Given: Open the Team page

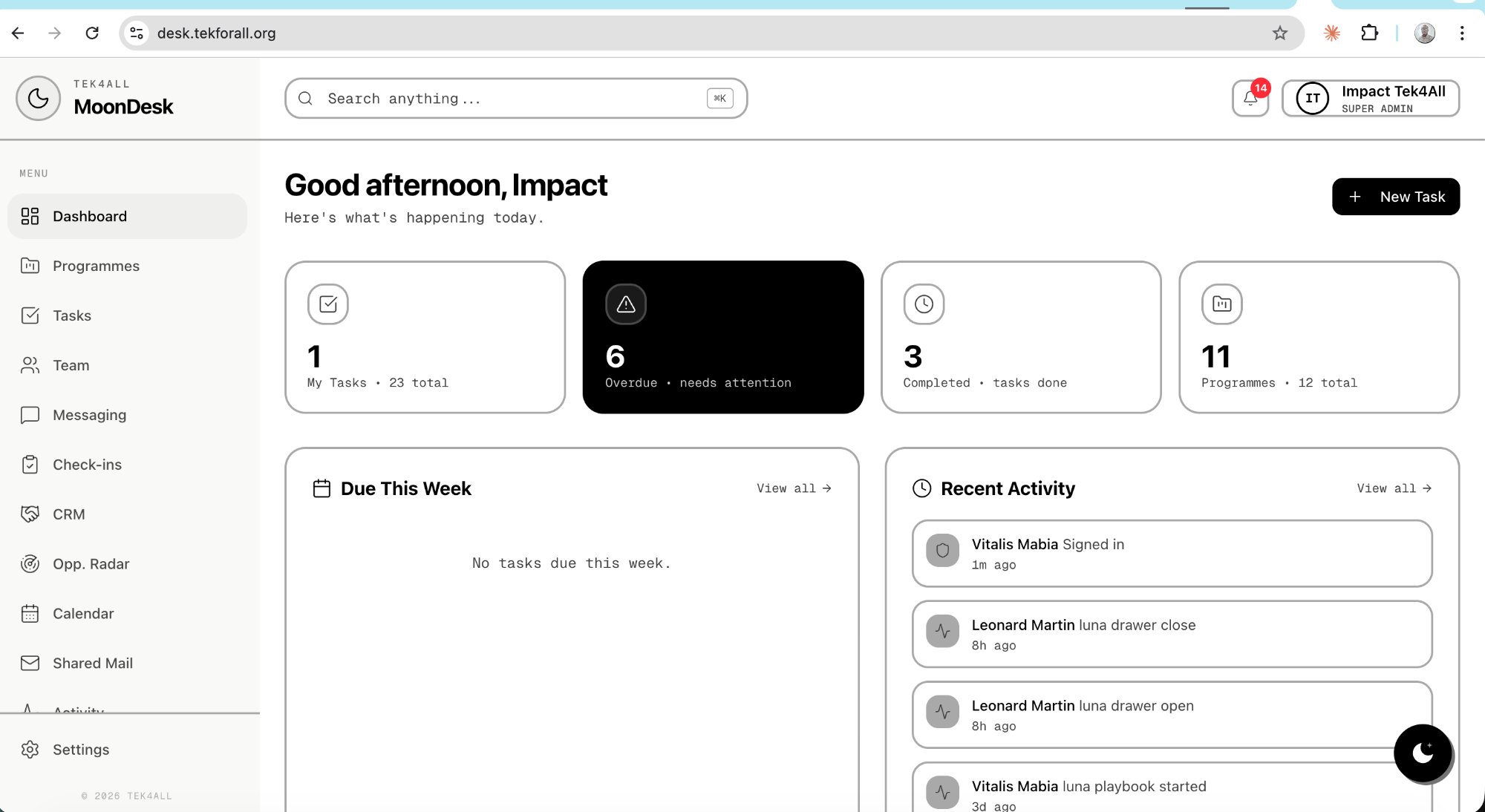Looking at the screenshot, I should [x=70, y=365].
